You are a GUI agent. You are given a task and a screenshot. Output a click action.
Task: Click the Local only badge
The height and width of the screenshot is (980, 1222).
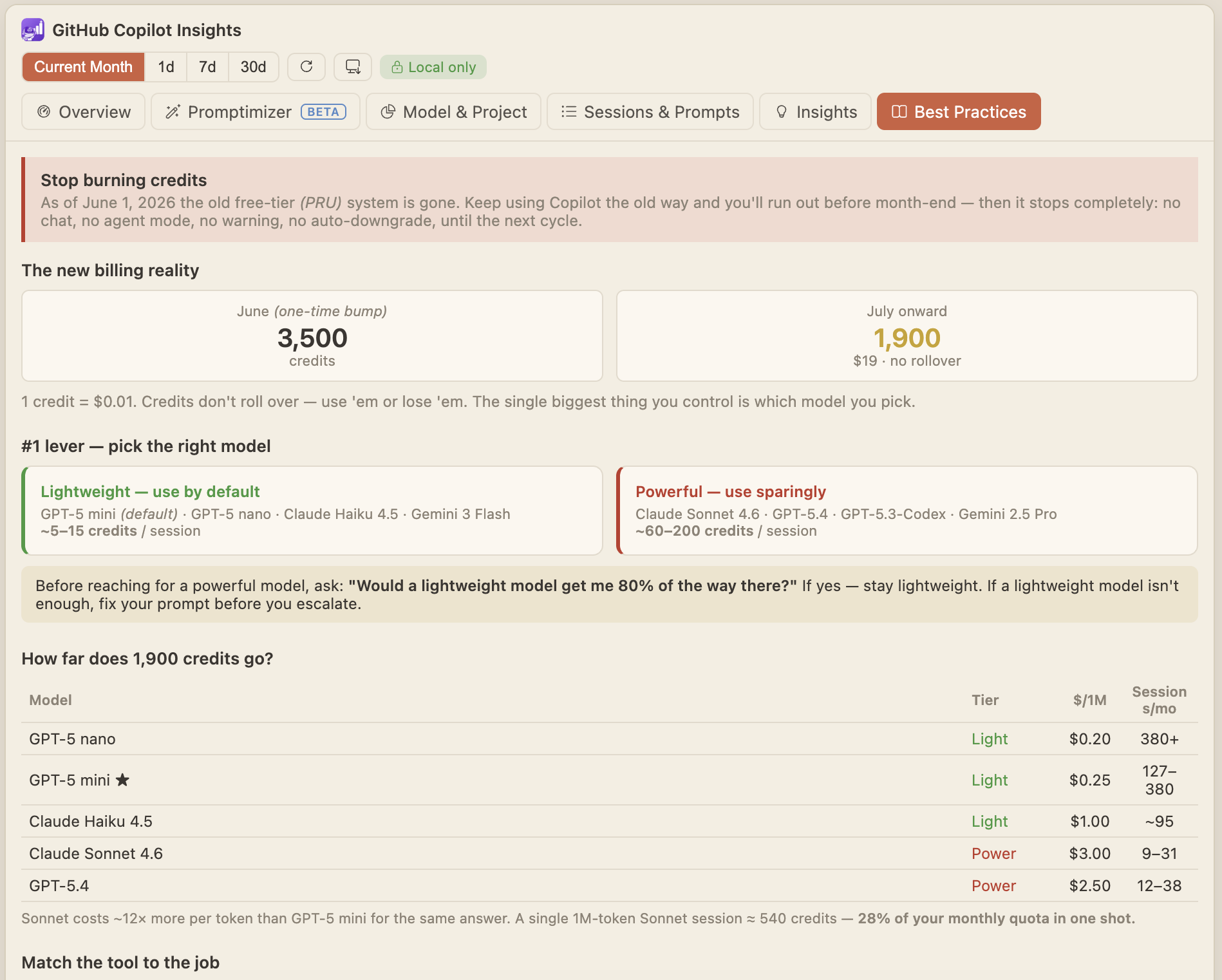(x=433, y=67)
